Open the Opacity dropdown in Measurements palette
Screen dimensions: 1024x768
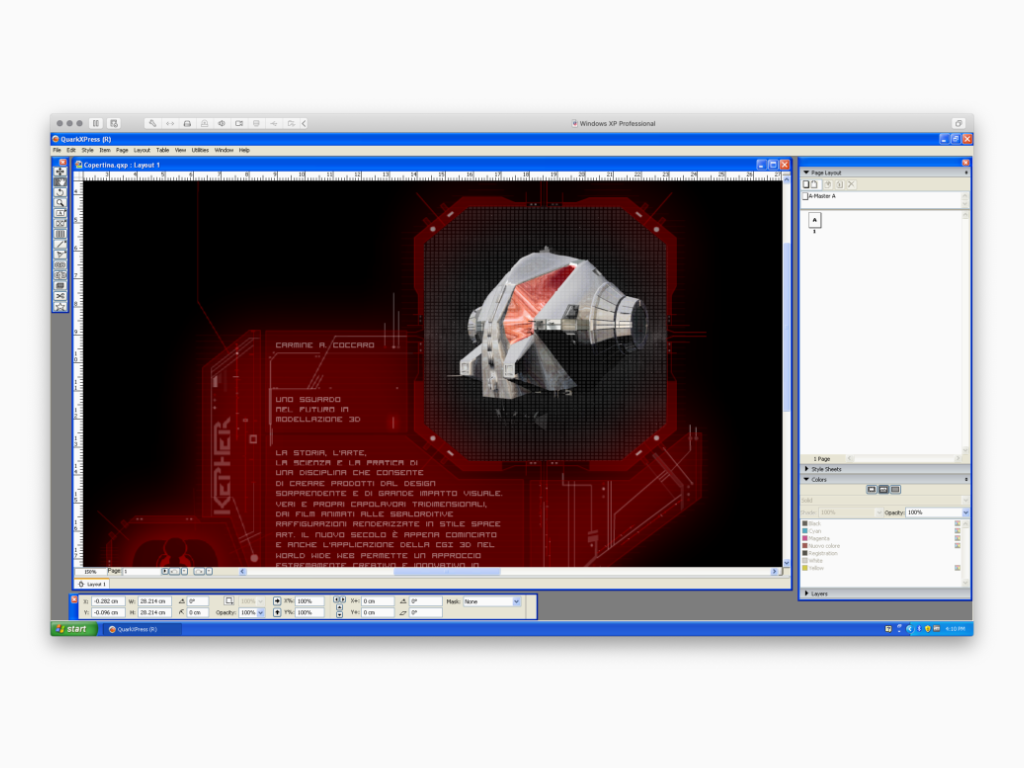(261, 613)
